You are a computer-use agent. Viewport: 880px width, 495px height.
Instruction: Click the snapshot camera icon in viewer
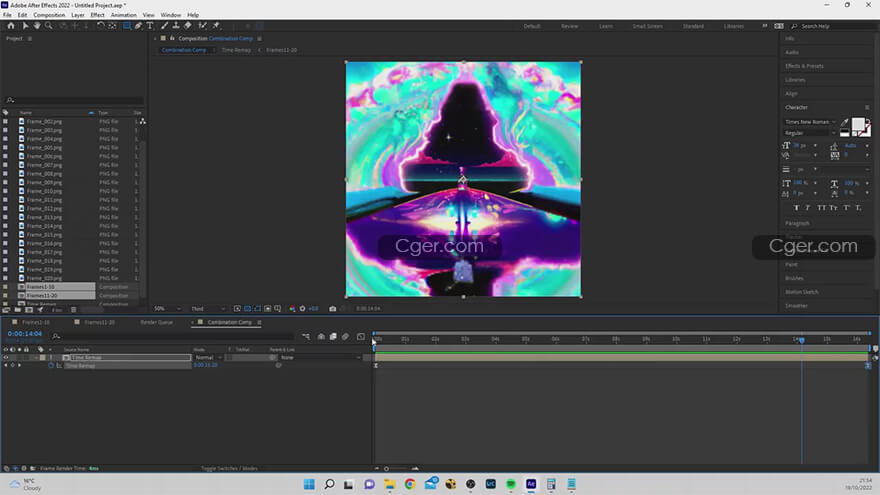tap(333, 309)
